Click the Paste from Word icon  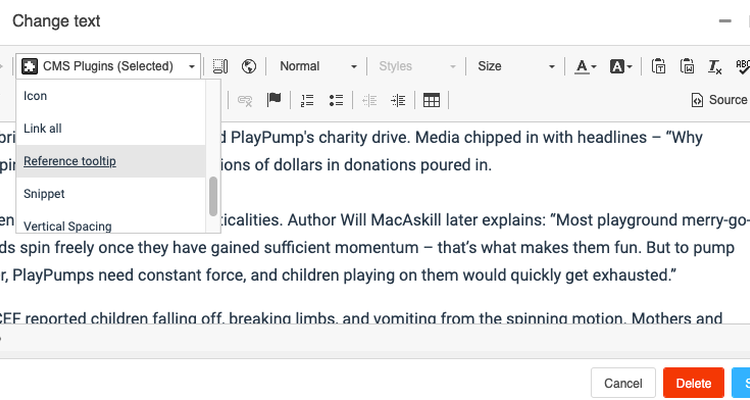[687, 67]
